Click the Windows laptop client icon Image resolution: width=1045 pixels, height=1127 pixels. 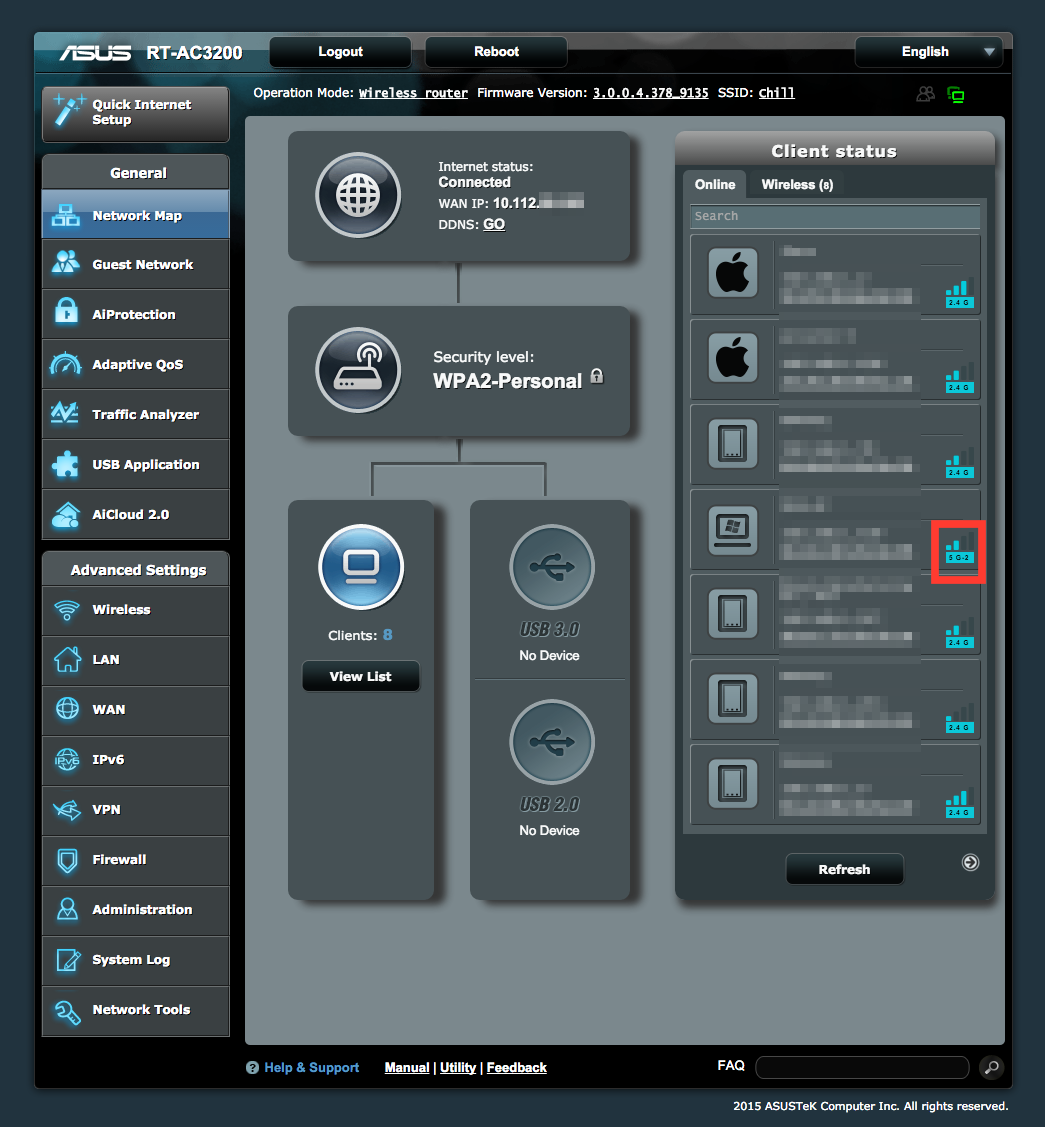(x=732, y=531)
